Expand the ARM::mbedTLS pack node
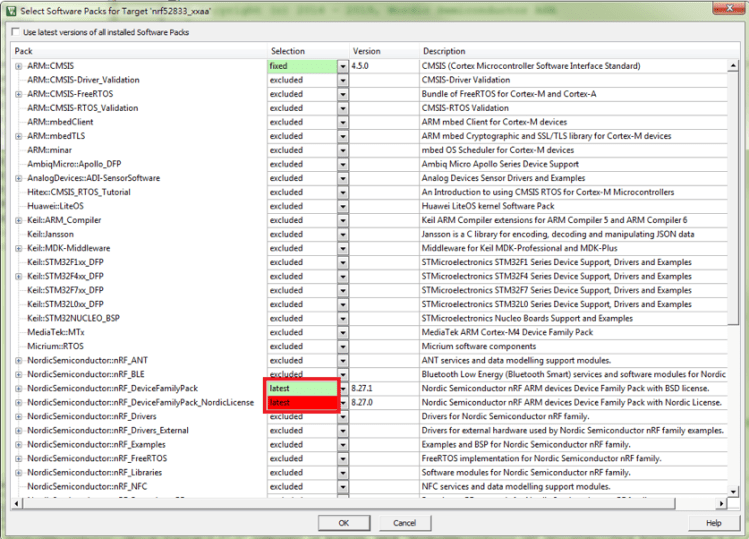The width and height of the screenshot is (749, 539). 18,136
